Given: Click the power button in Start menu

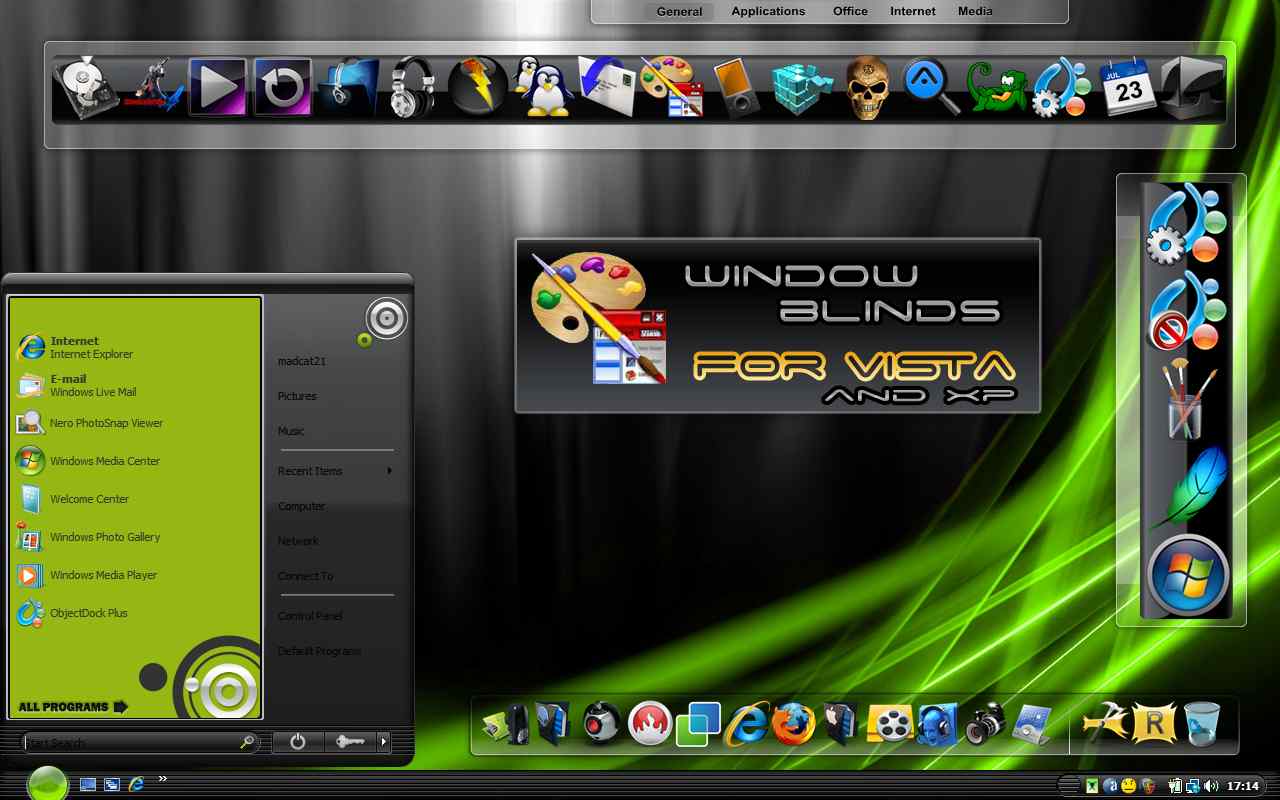Looking at the screenshot, I should point(297,742).
